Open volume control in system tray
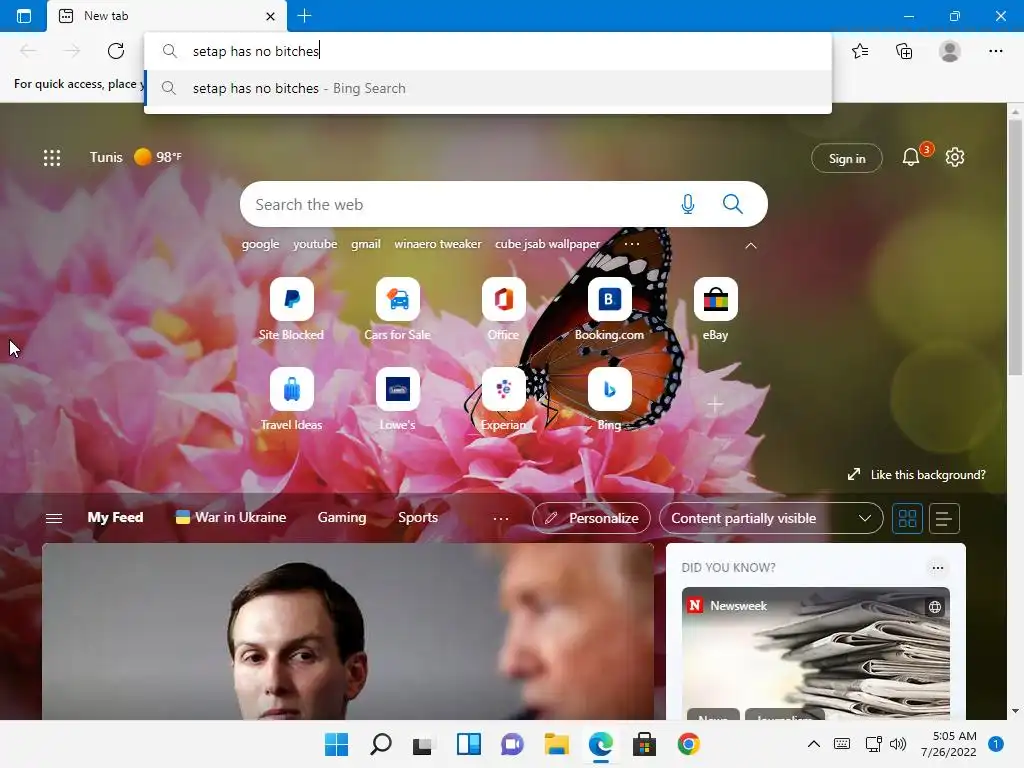The width and height of the screenshot is (1024, 768). click(898, 744)
